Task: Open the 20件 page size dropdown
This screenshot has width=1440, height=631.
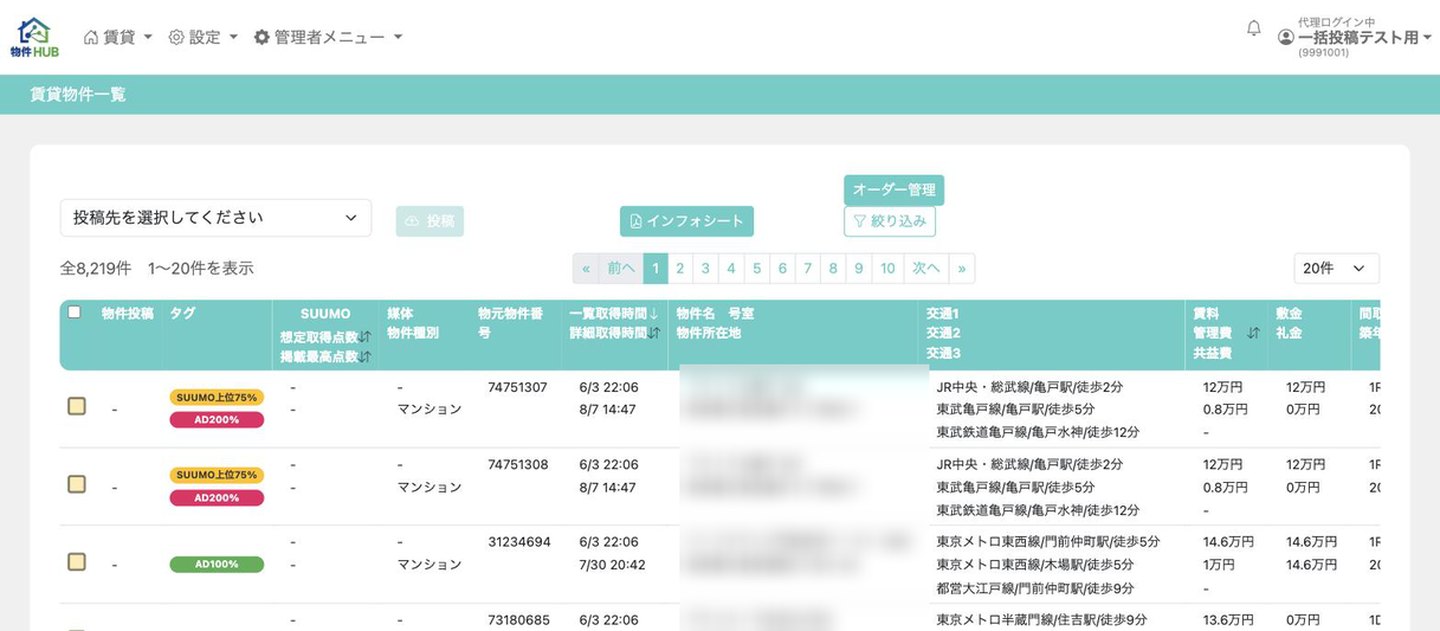Action: click(x=1336, y=268)
